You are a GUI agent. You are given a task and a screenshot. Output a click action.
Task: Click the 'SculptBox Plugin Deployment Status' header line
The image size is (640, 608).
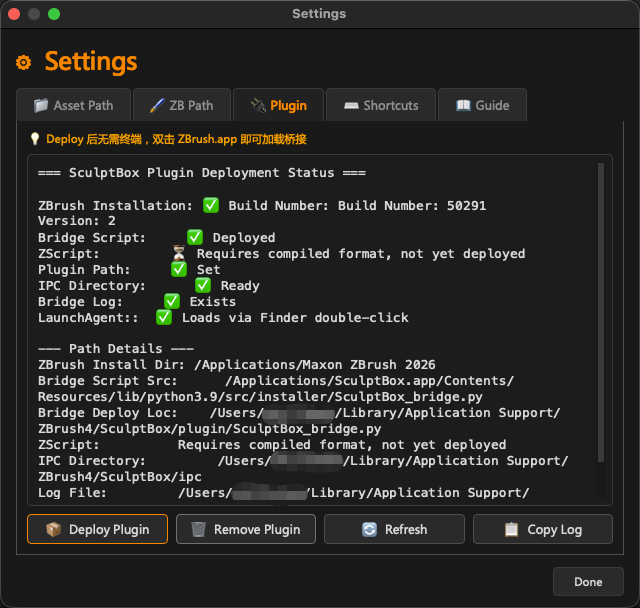tap(202, 173)
